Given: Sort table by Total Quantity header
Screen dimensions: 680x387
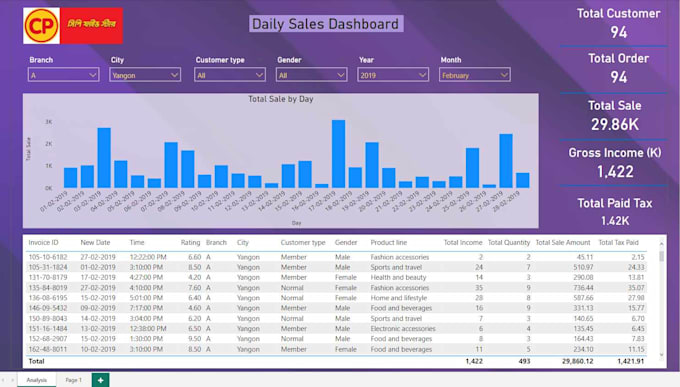Looking at the screenshot, I should [x=509, y=243].
